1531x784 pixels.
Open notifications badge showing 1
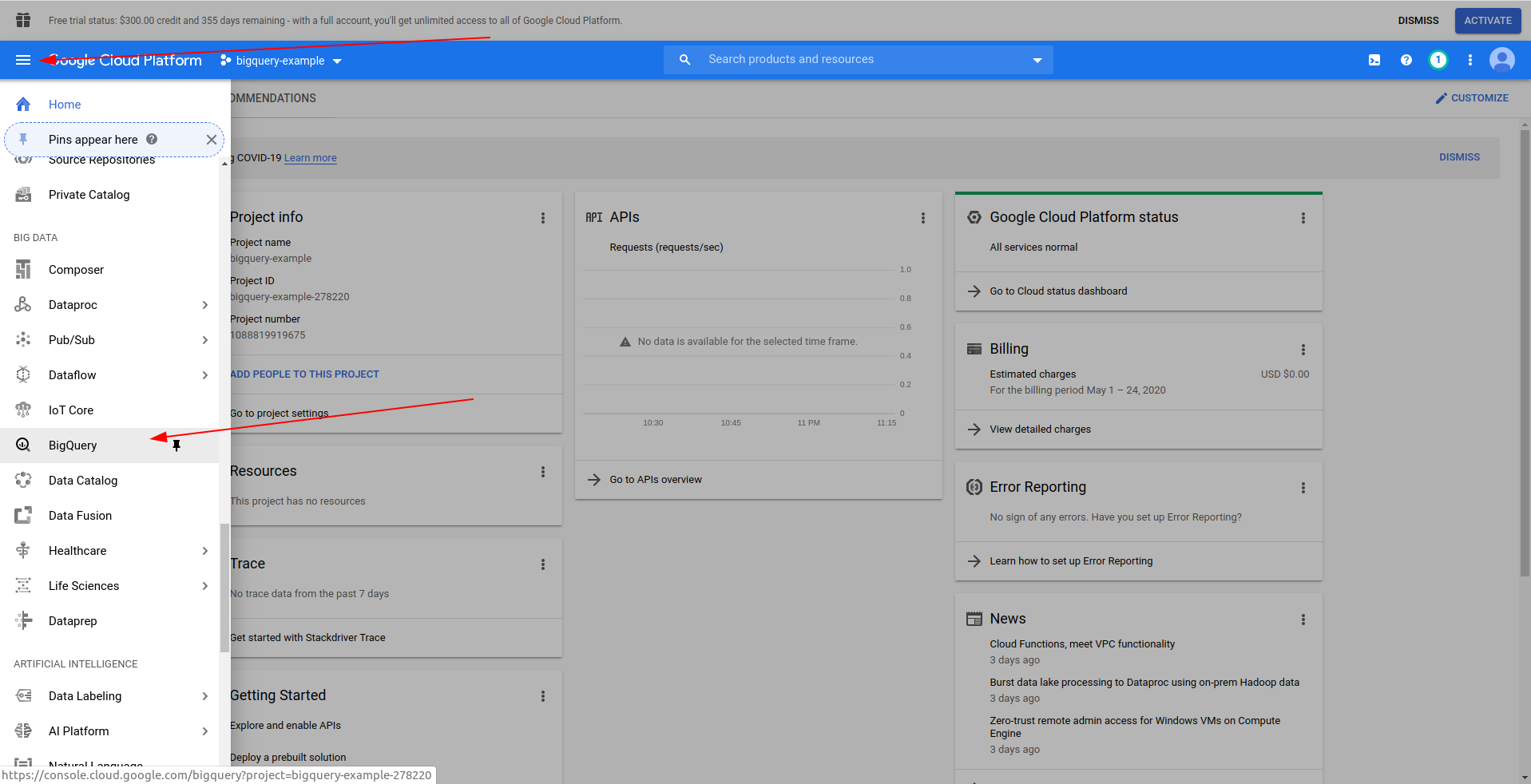[1438, 60]
